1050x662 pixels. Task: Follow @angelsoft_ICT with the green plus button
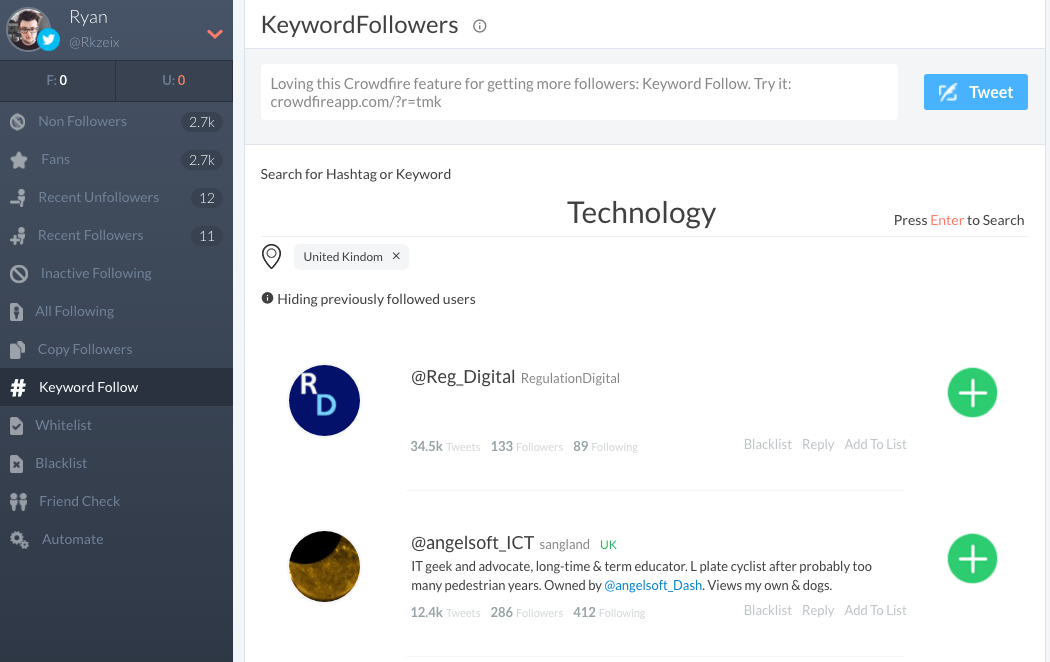[x=972, y=558]
